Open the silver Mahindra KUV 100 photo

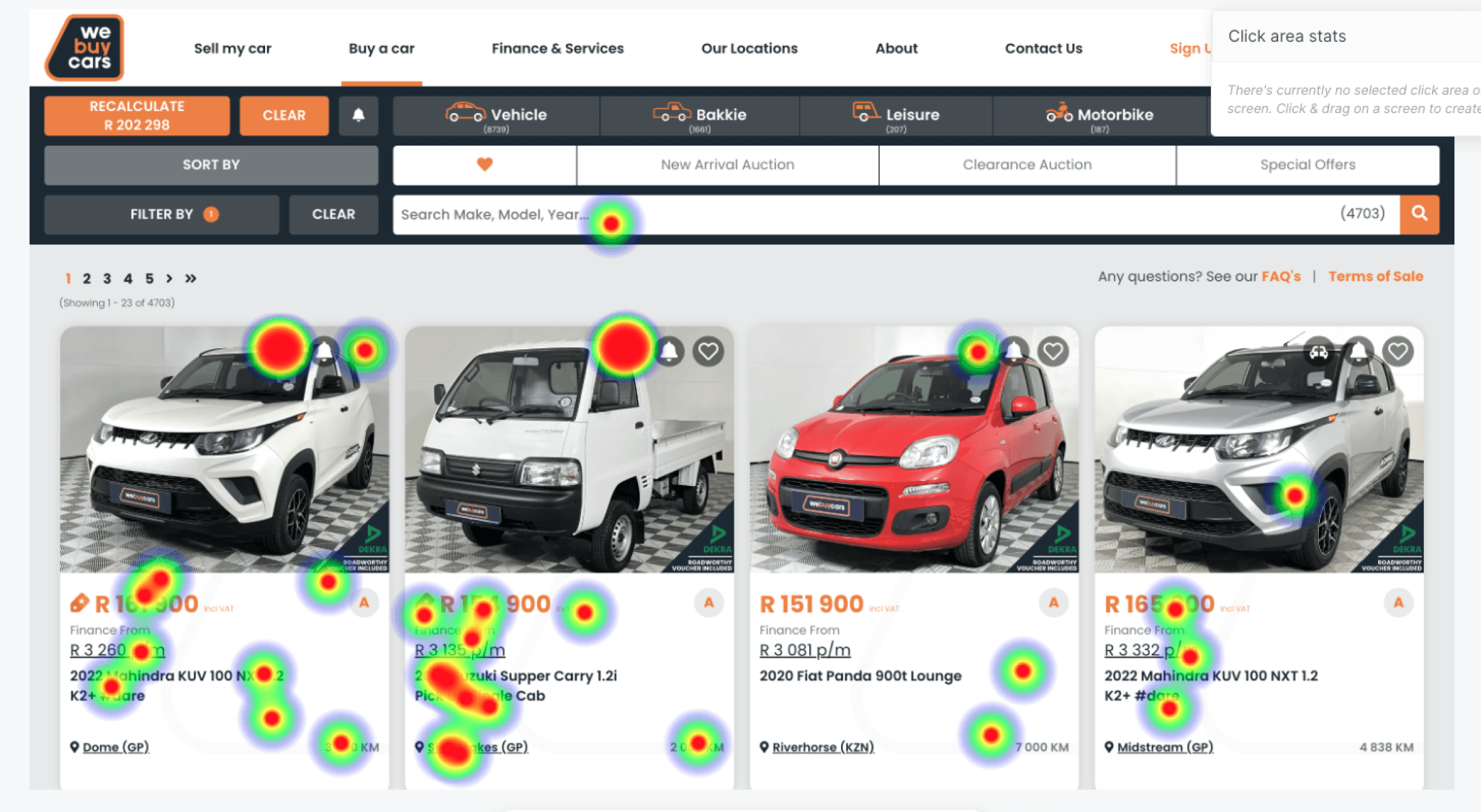(1259, 450)
